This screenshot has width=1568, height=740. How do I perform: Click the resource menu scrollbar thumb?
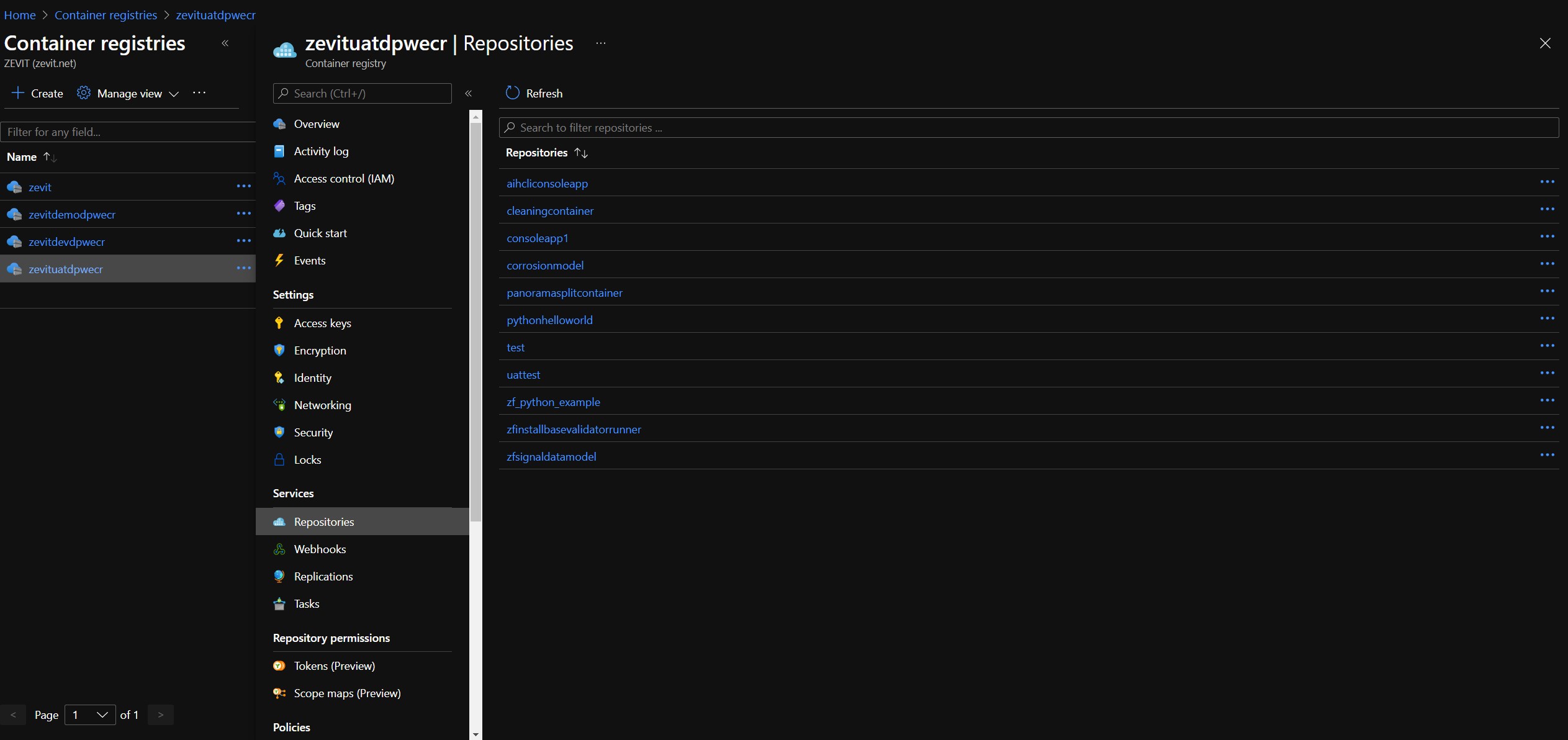(x=475, y=323)
